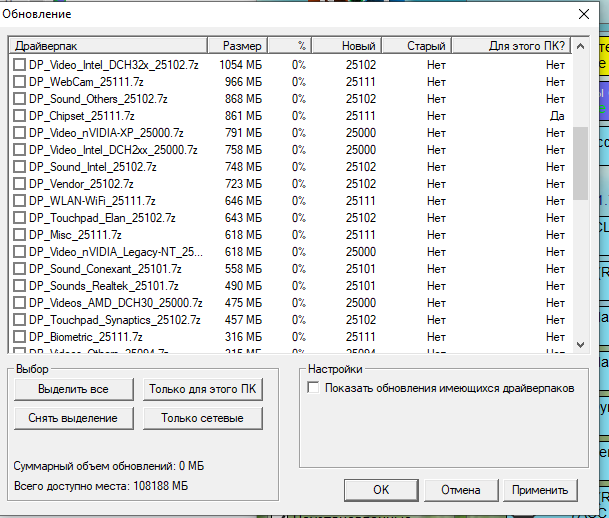This screenshot has width=609, height=518.
Task: Select 'Только сетевые' button
Action: (203, 418)
